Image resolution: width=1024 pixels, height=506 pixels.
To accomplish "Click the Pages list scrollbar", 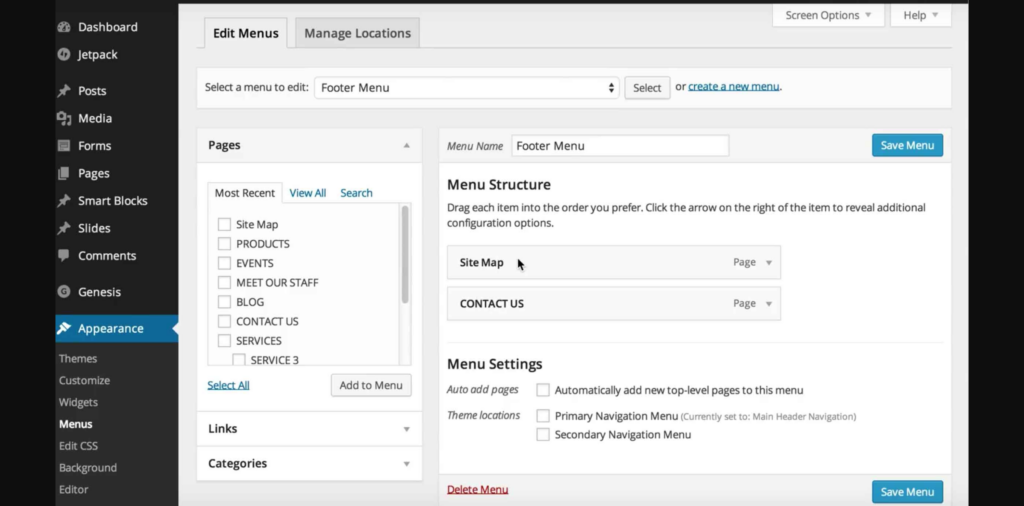I will (x=405, y=254).
